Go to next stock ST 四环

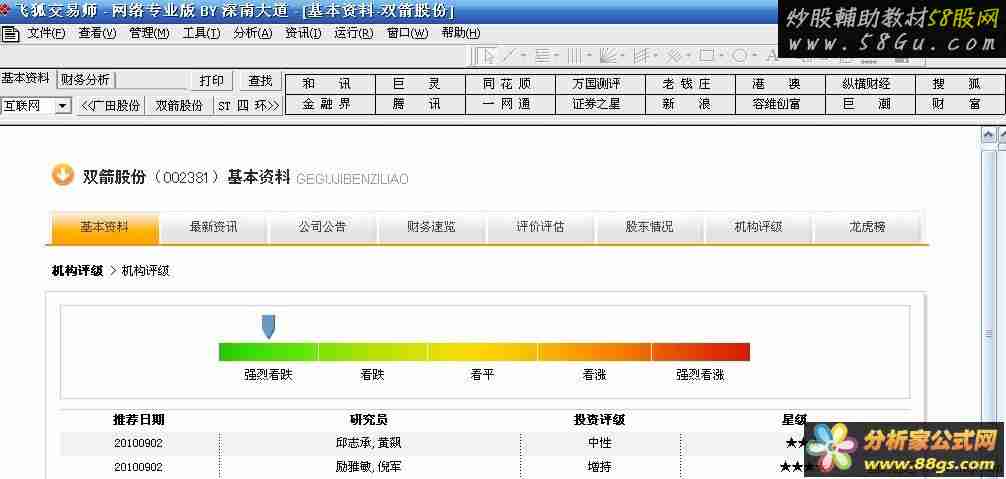point(248,105)
